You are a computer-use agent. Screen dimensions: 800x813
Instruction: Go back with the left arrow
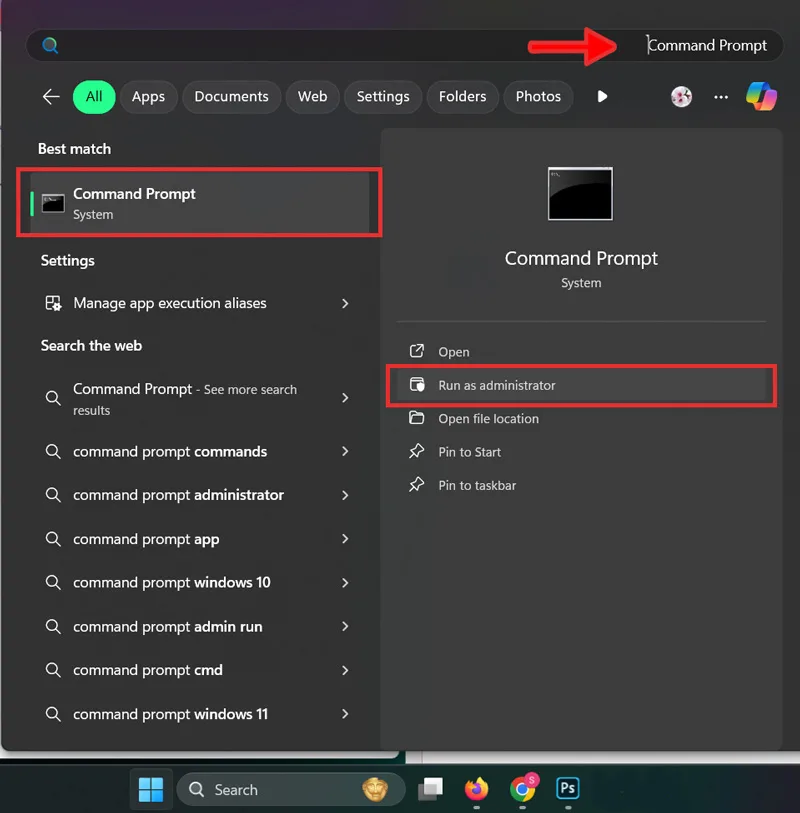tap(51, 96)
